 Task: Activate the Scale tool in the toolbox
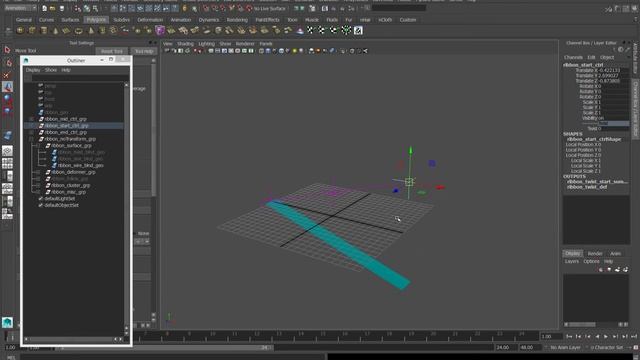pyautogui.click(x=7, y=111)
